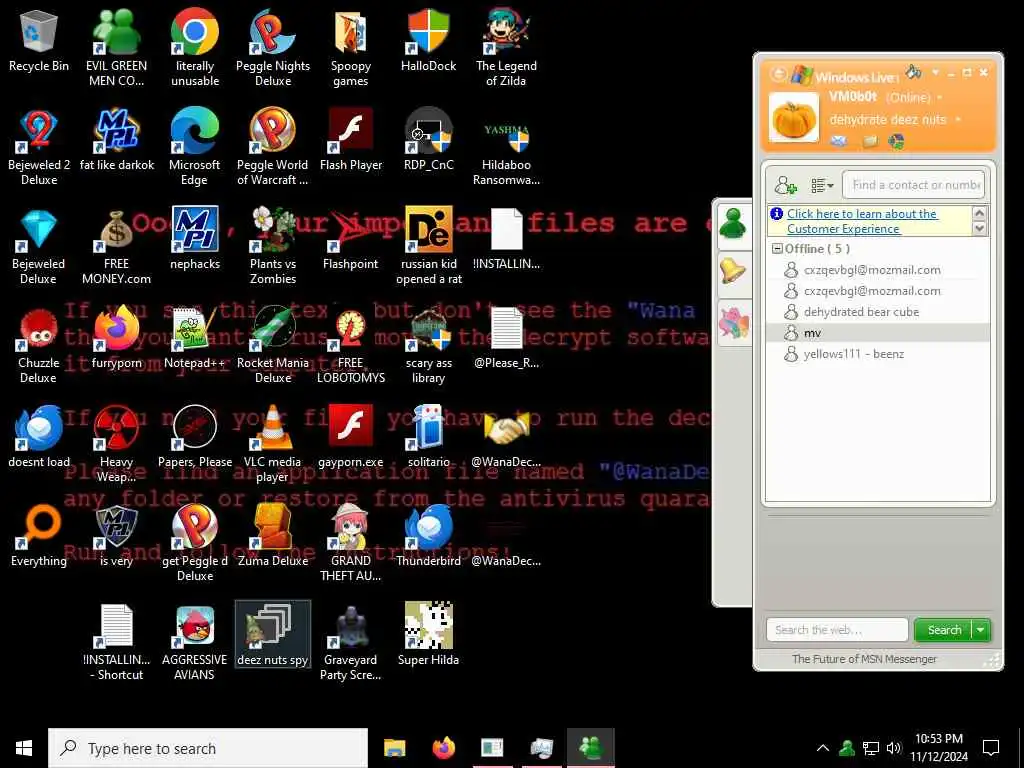The image size is (1024, 768).
Task: Open the color scheme paintbrush icon in Messenger
Action: click(x=914, y=71)
